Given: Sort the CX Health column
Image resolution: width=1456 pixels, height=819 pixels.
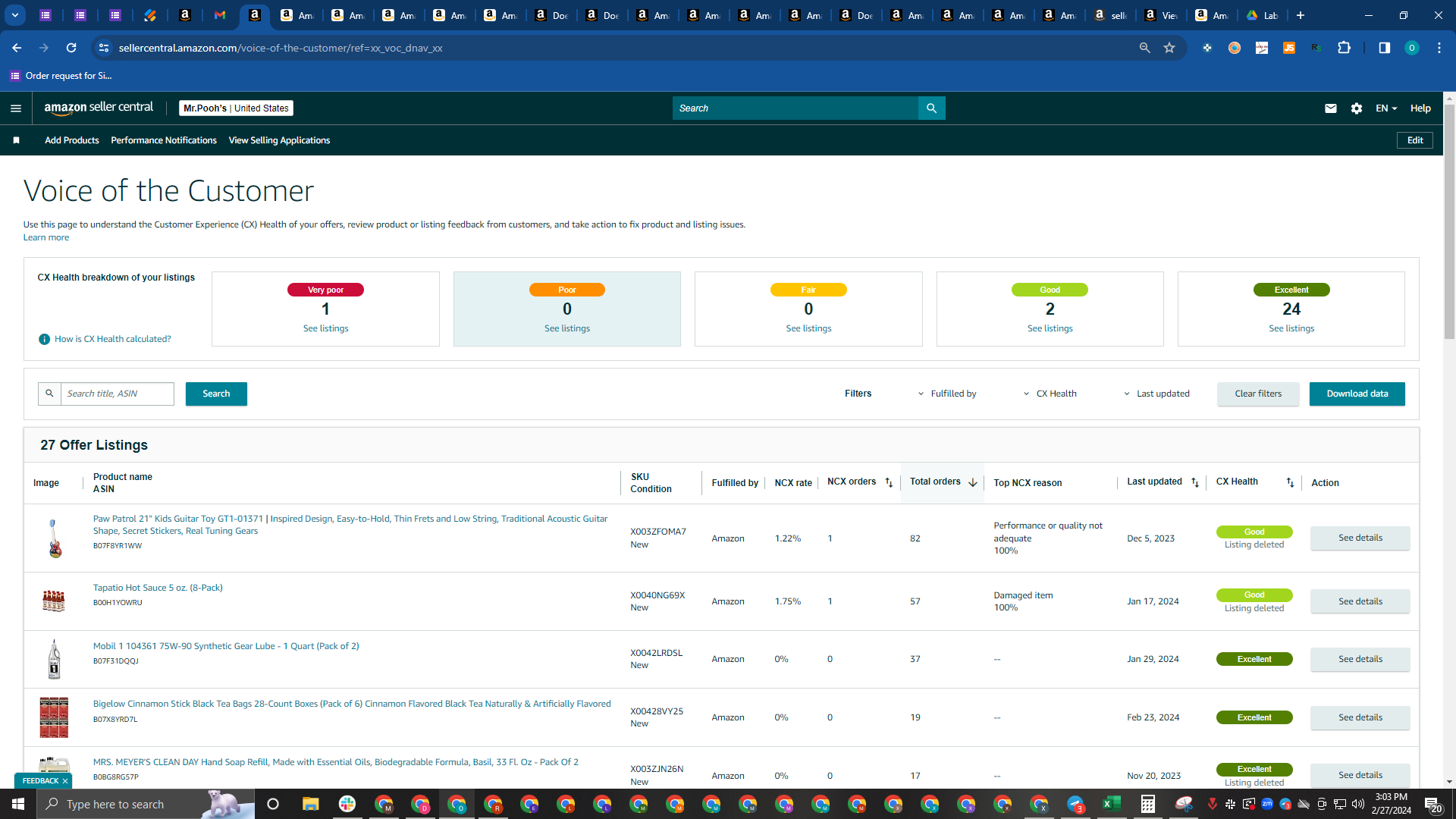Looking at the screenshot, I should coord(1290,483).
